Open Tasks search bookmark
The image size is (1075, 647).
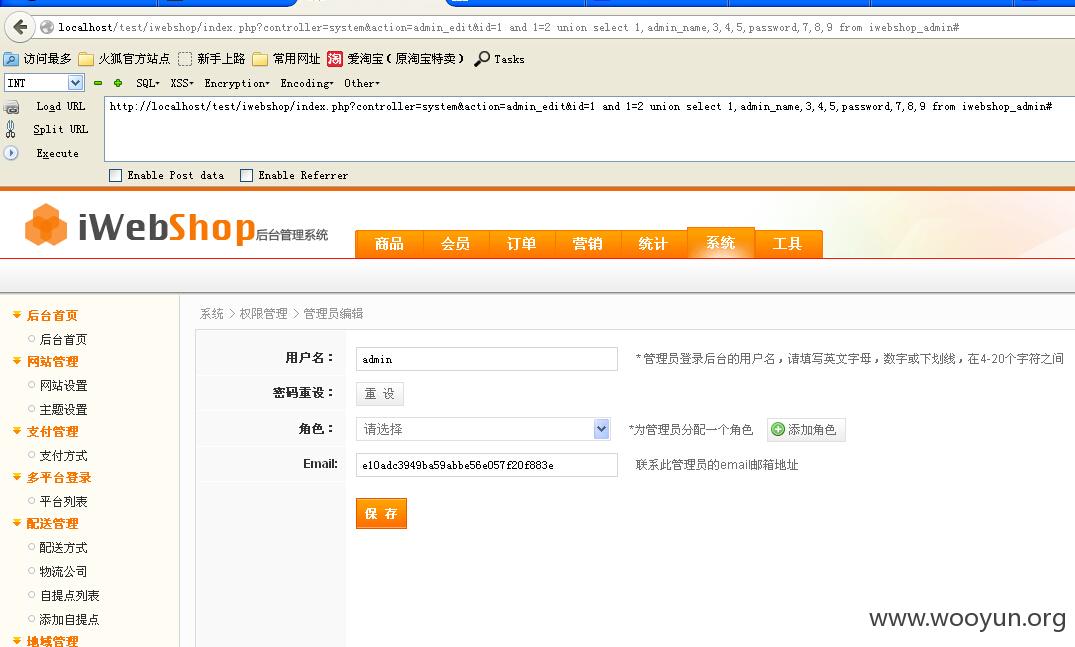[x=500, y=59]
